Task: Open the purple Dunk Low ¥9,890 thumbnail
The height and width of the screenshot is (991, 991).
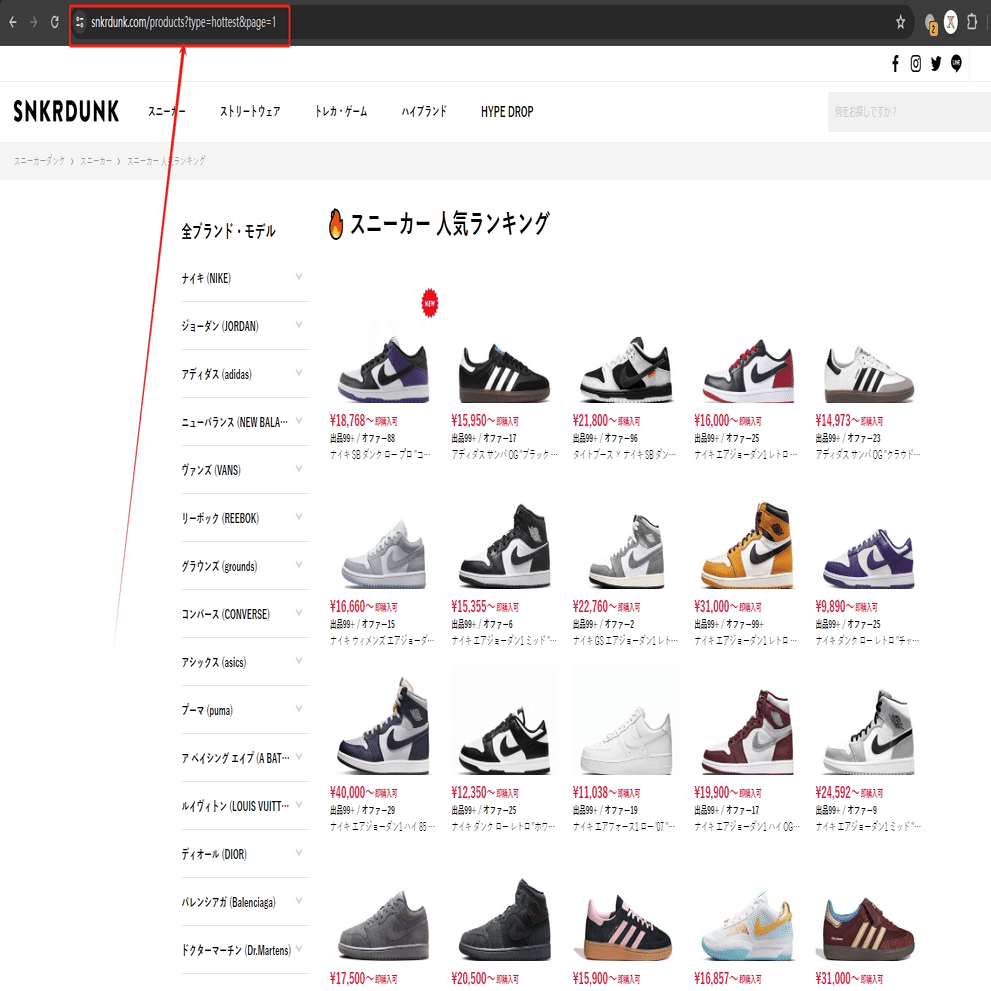Action: click(x=868, y=560)
